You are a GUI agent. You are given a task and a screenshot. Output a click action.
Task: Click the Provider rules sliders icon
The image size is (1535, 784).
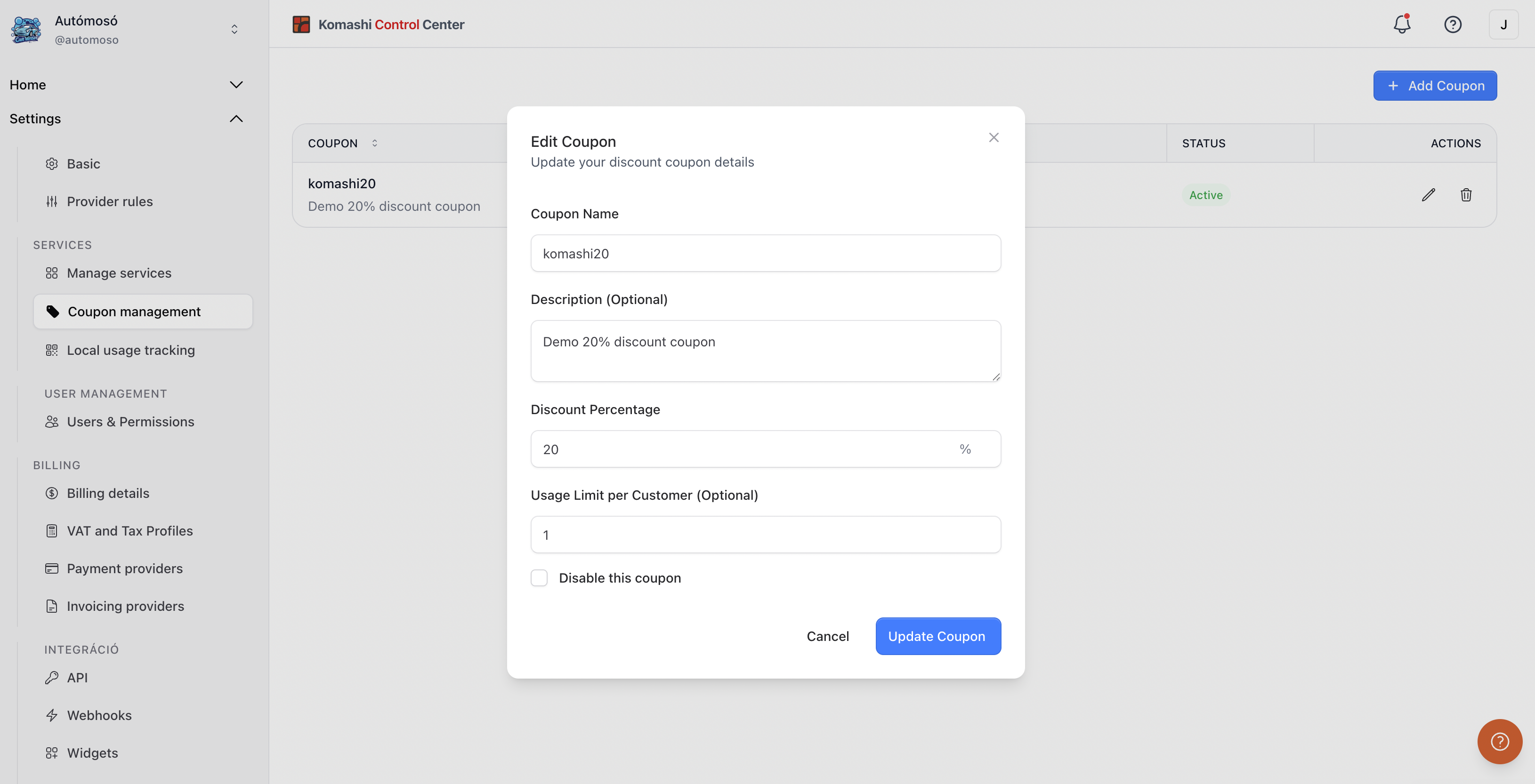[x=52, y=201]
